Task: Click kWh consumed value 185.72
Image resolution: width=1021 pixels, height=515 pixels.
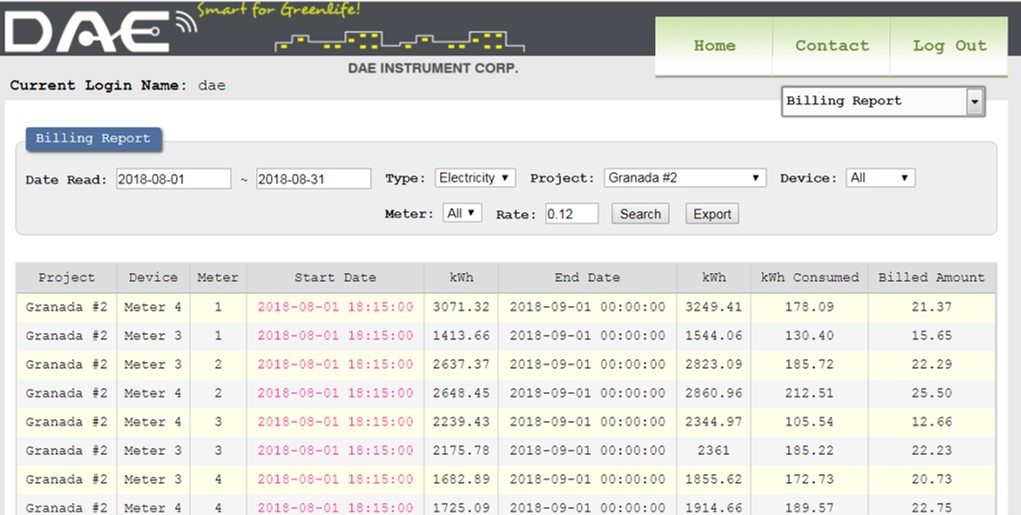Action: point(809,364)
